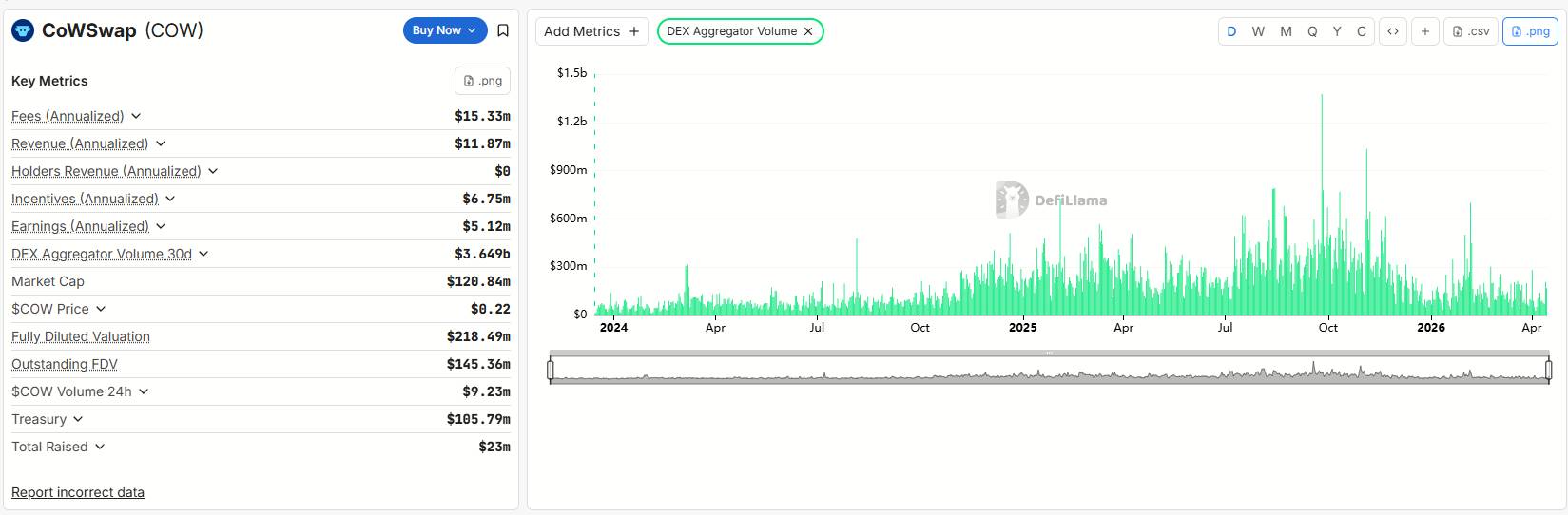This screenshot has width=1568, height=515.
Task: Click the embed code icon above chart
Action: (x=1392, y=31)
